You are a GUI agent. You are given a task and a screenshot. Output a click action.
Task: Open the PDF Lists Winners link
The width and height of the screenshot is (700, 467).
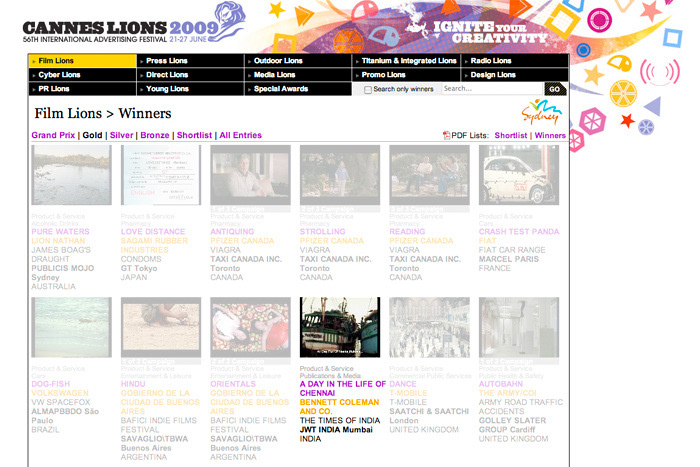click(x=550, y=135)
